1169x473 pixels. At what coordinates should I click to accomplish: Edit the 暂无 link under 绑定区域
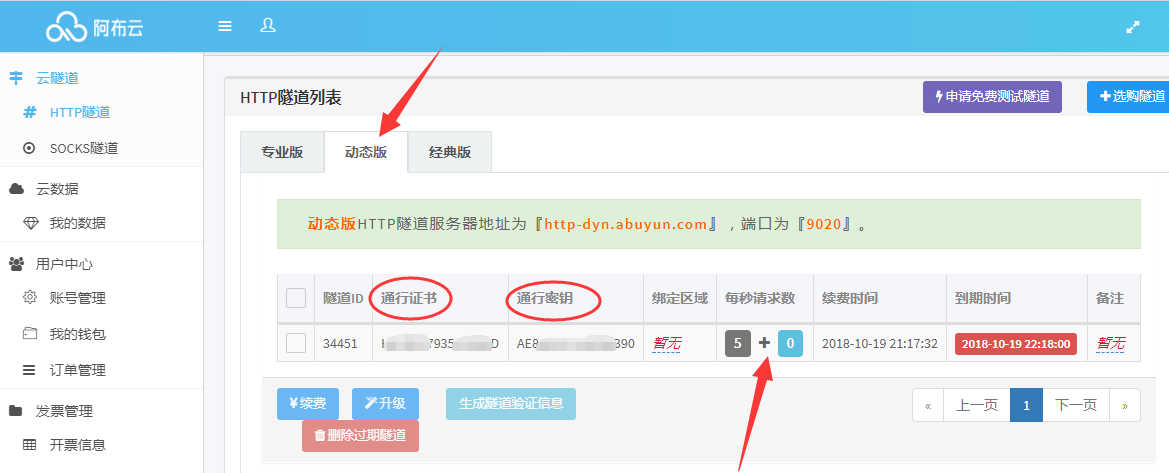click(x=666, y=344)
